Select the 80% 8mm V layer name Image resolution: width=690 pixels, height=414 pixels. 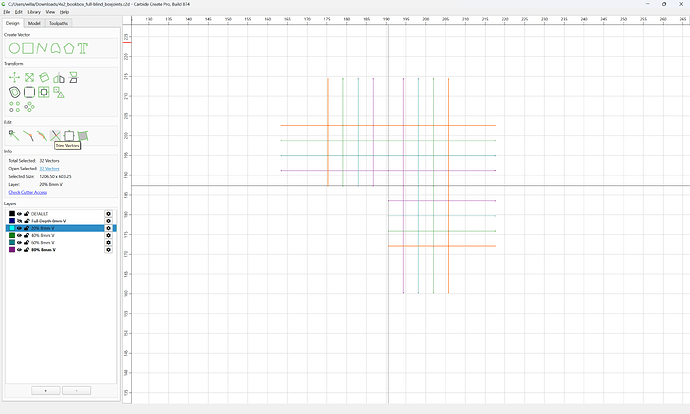(43, 250)
